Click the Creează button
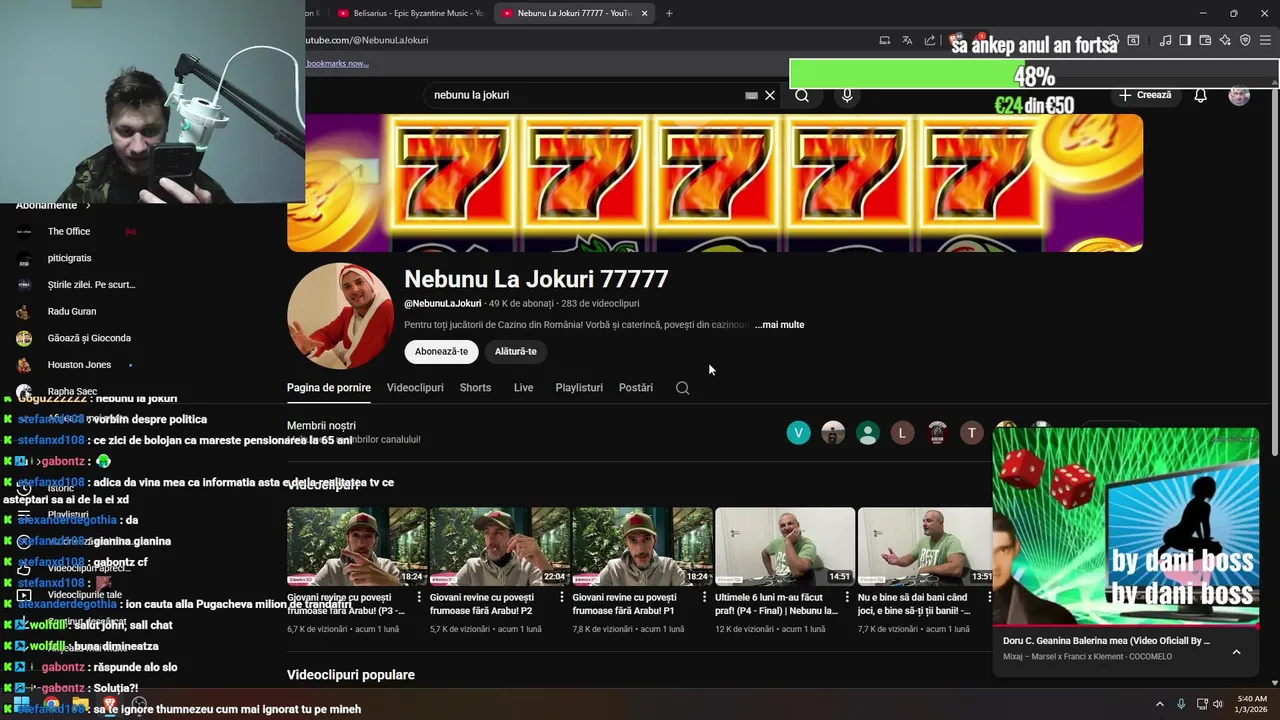 pyautogui.click(x=1145, y=95)
